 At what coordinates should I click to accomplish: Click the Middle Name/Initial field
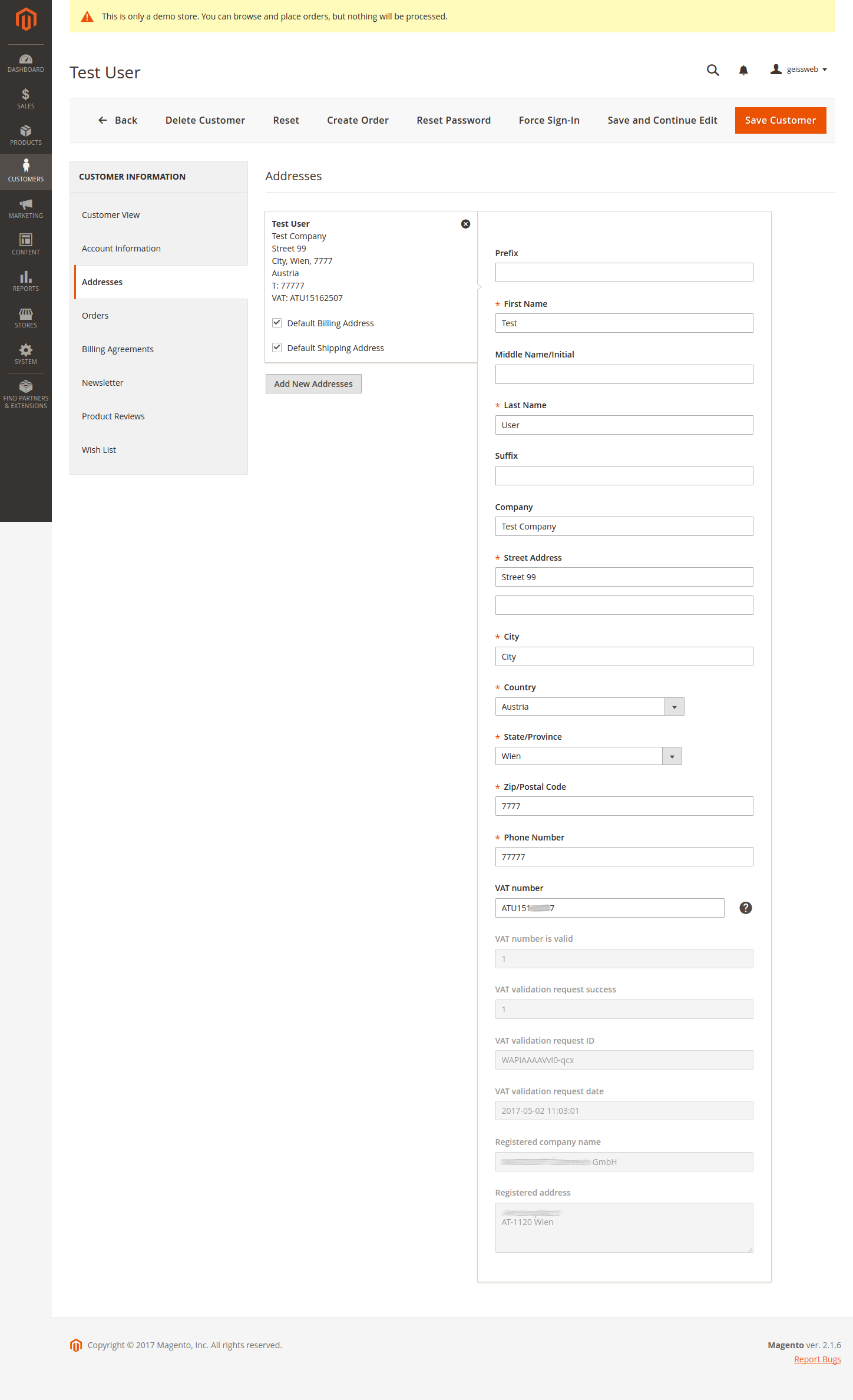[x=624, y=374]
